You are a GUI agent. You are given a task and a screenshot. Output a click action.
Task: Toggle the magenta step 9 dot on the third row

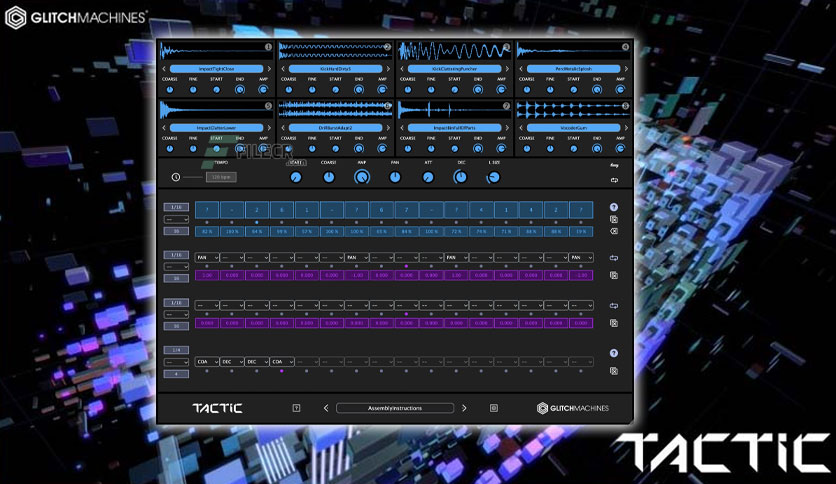coord(406,314)
